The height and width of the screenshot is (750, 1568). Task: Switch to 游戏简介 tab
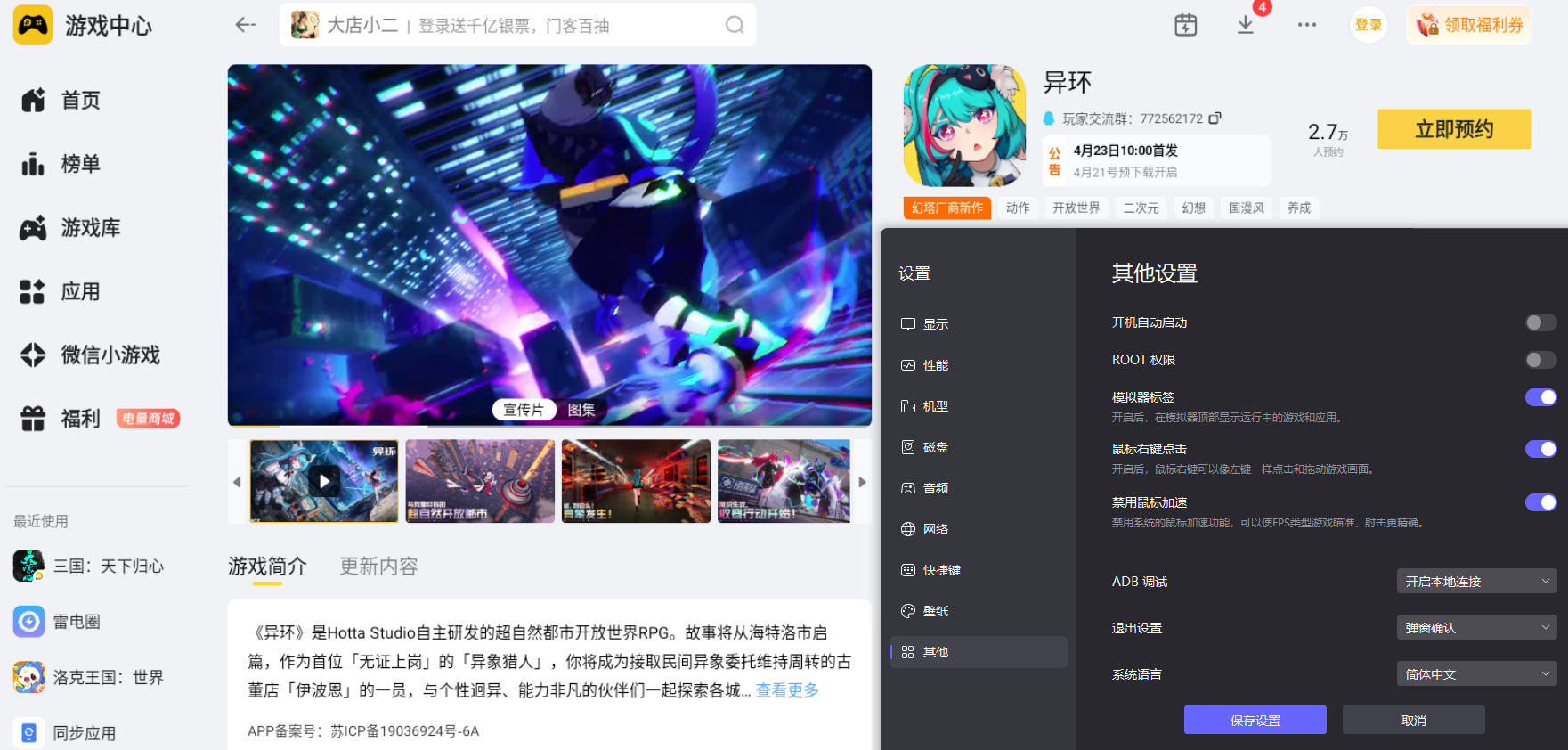(267, 567)
